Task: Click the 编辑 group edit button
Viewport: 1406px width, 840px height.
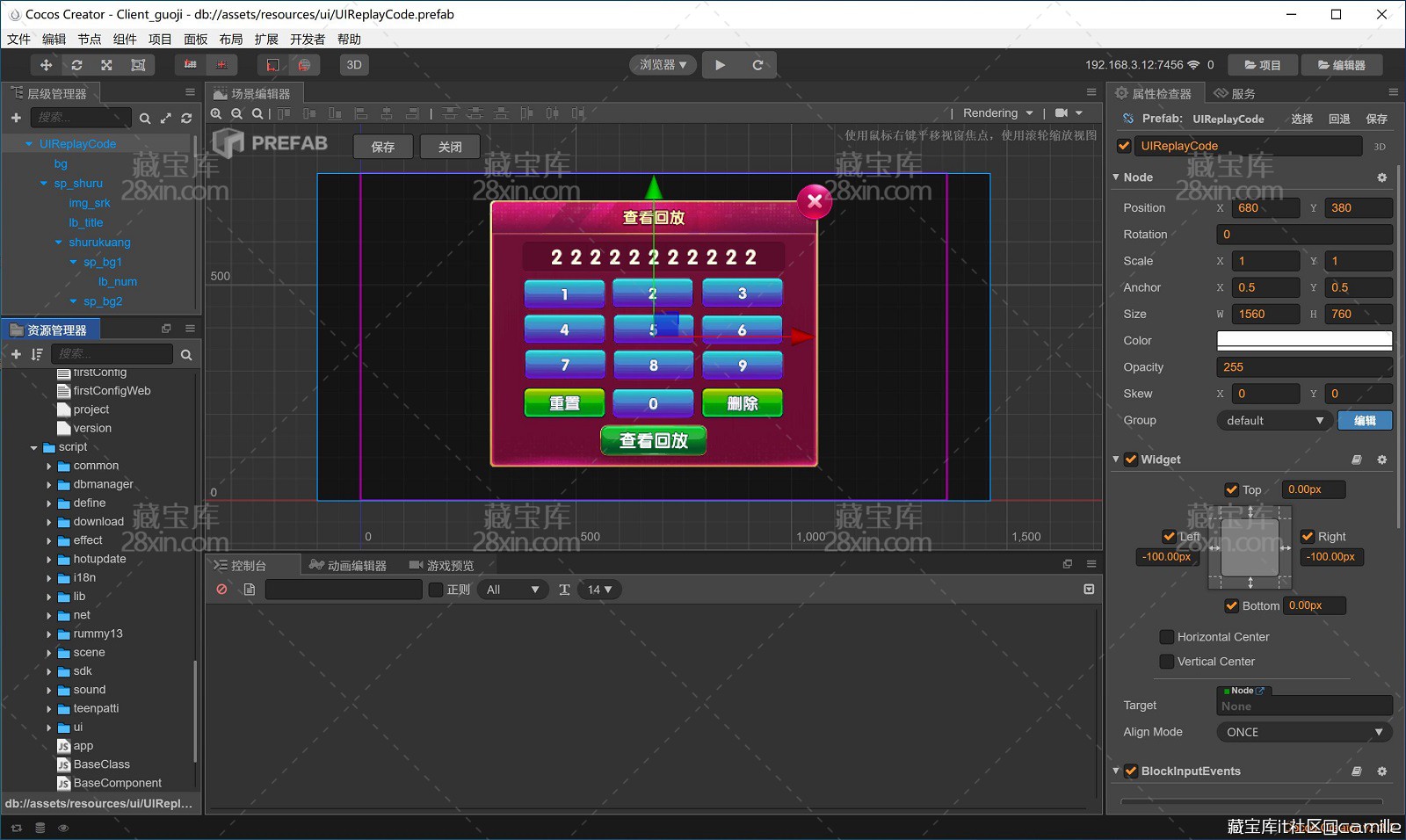Action: tap(1365, 421)
